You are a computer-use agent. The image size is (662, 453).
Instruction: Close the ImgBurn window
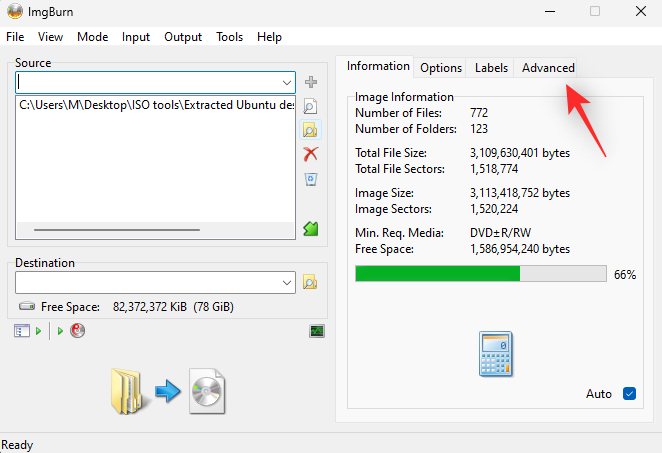tap(640, 11)
